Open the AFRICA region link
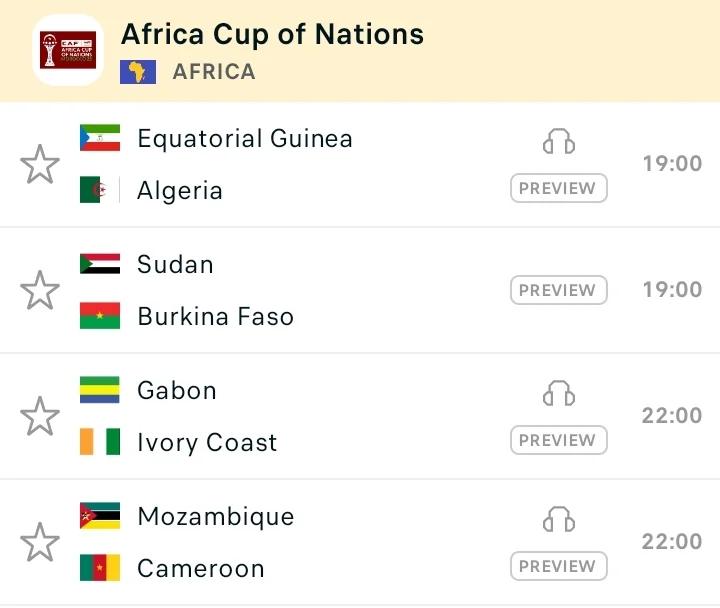Screen dimensions: 720x608 pos(214,72)
